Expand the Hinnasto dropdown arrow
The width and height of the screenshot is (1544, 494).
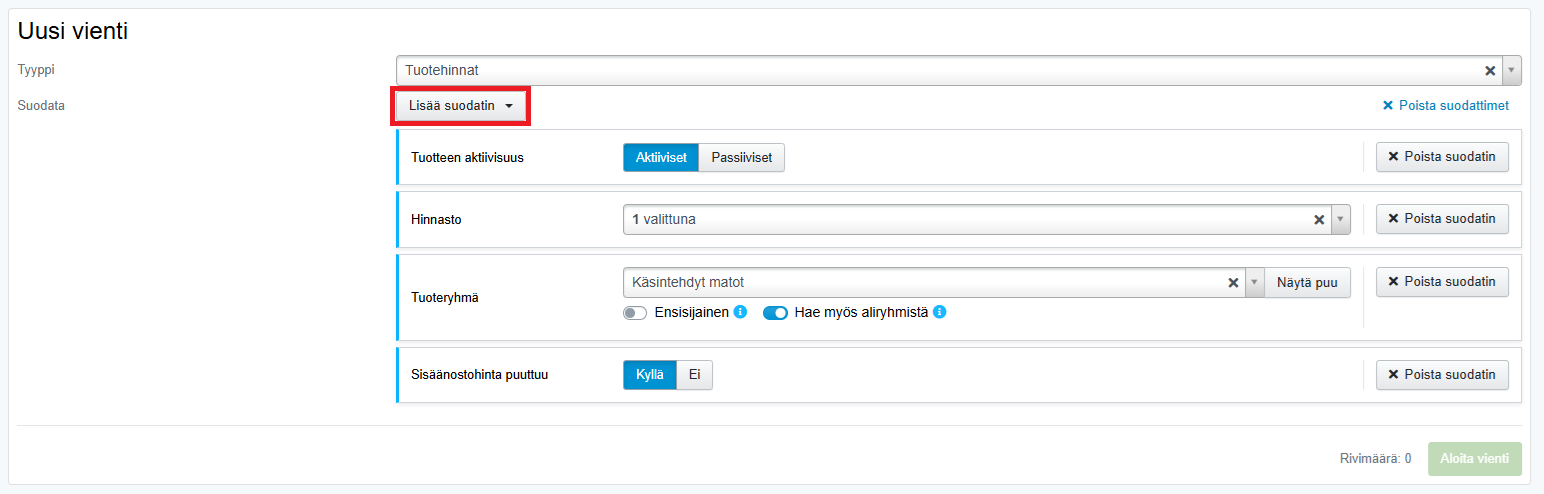1340,219
